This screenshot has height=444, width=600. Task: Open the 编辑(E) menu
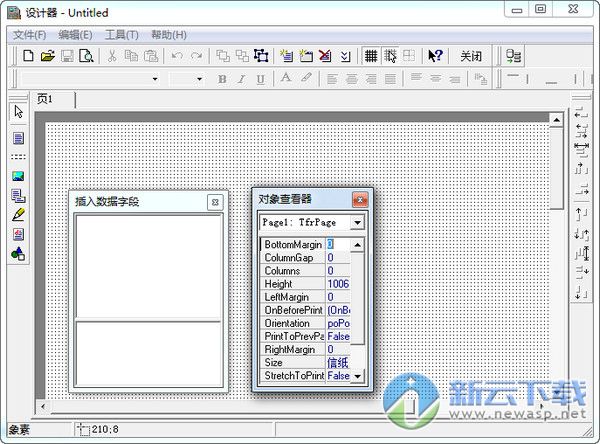[x=75, y=35]
